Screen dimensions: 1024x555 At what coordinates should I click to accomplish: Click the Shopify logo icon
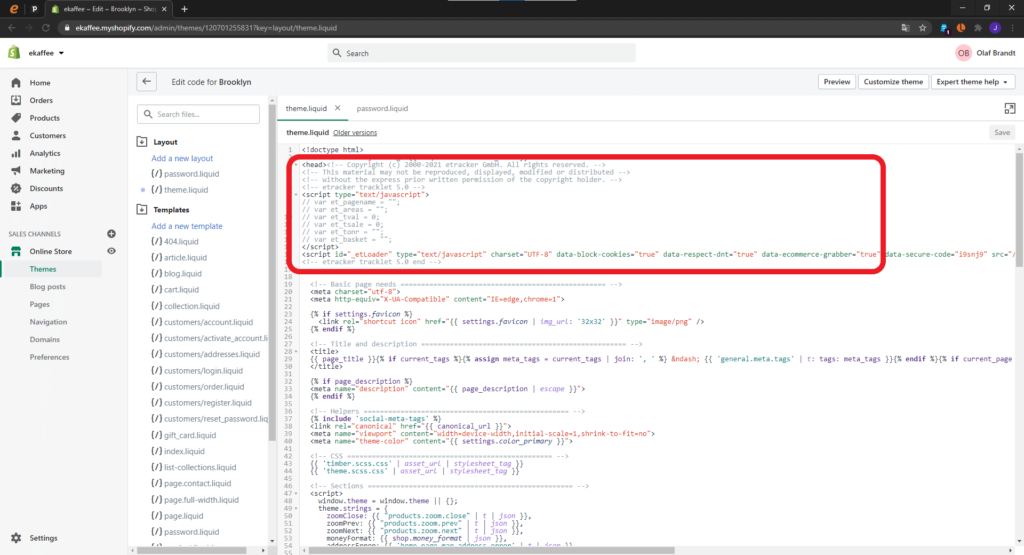click(14, 53)
